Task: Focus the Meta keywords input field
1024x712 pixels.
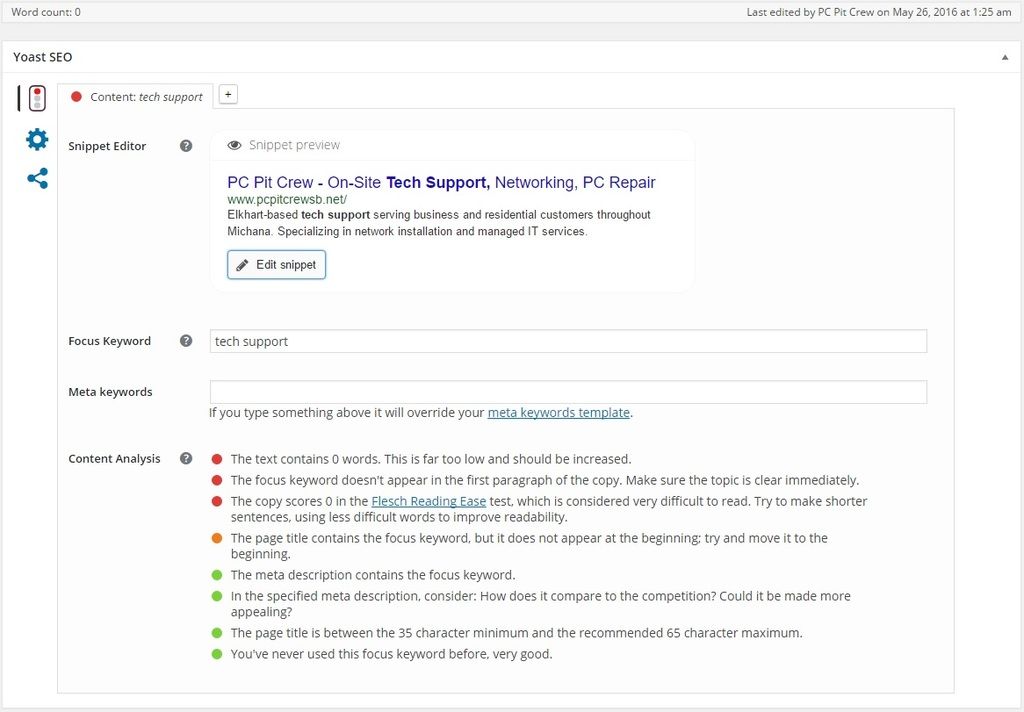Action: (568, 392)
